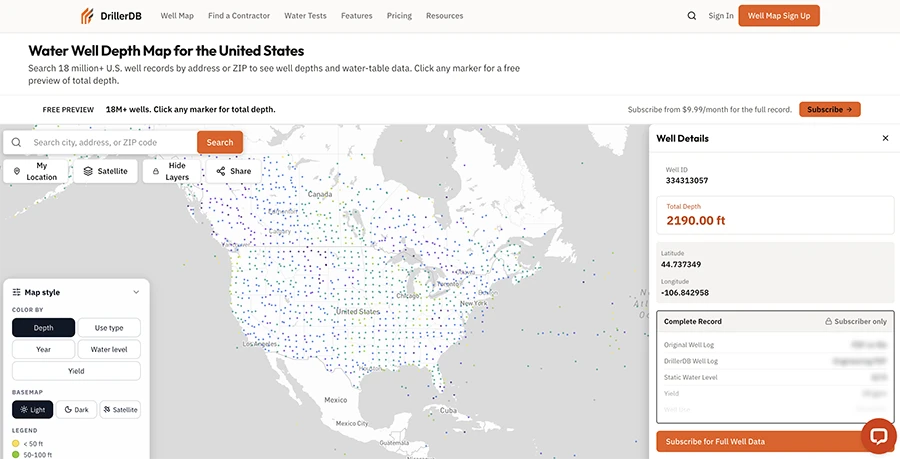900x459 pixels.
Task: Select the Satellite basemap option
Action: [120, 410]
